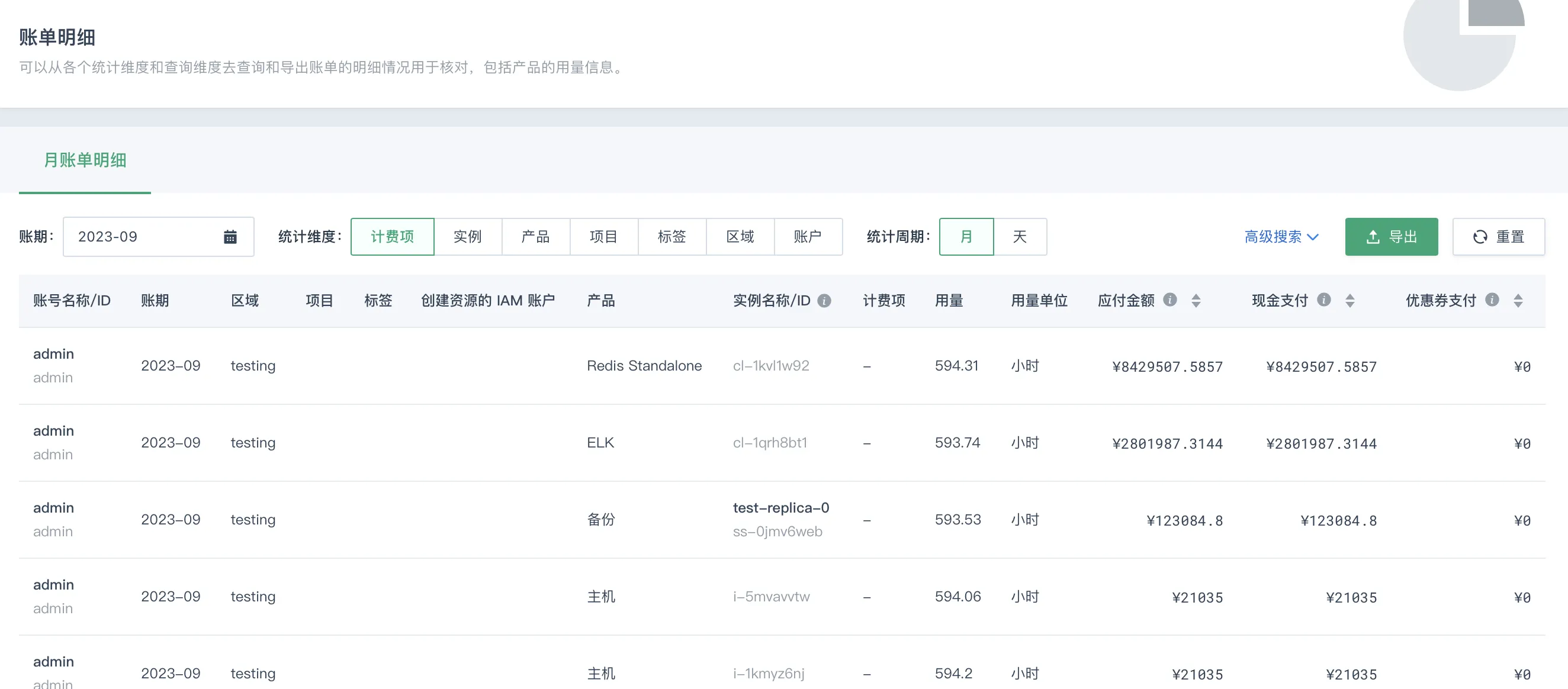Select 实例 as the statistics dimension
The height and width of the screenshot is (689, 1568).
[467, 236]
